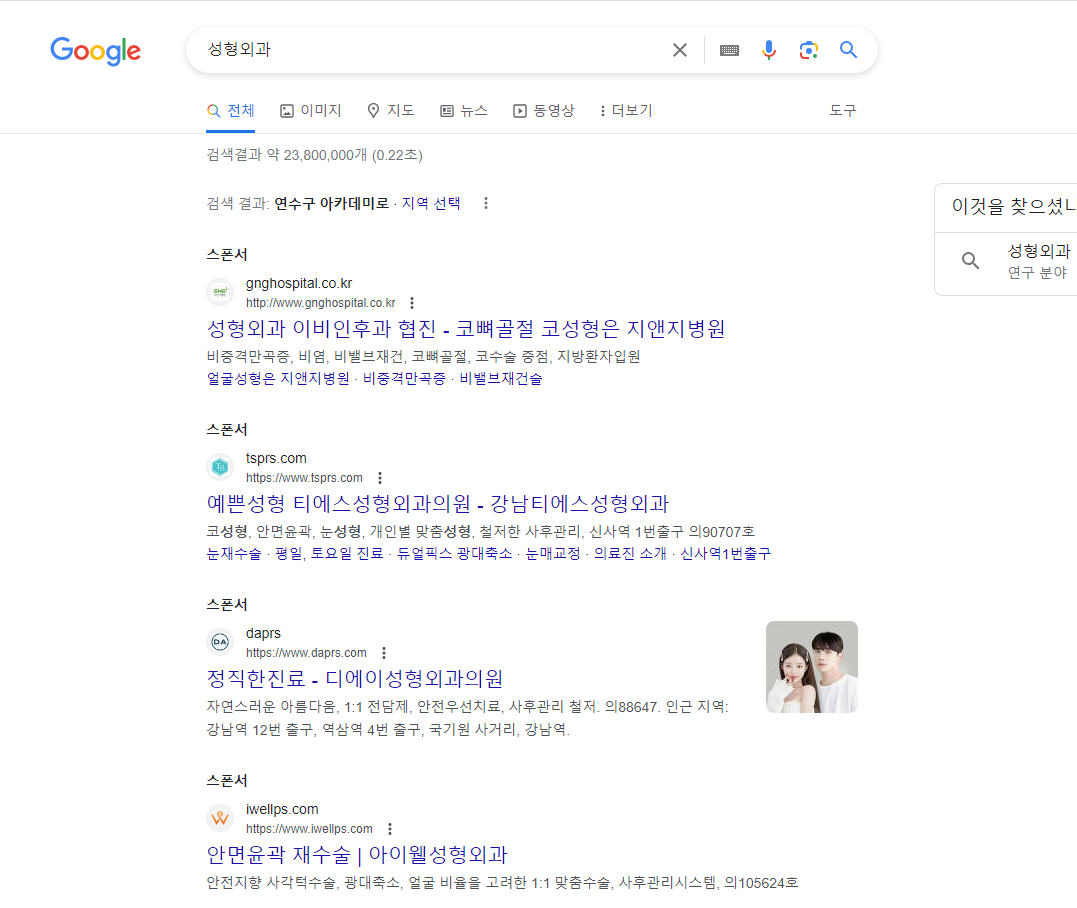The width and height of the screenshot is (1077, 908).
Task: Click the https://www.daprs.com URL text
Action: pos(306,653)
